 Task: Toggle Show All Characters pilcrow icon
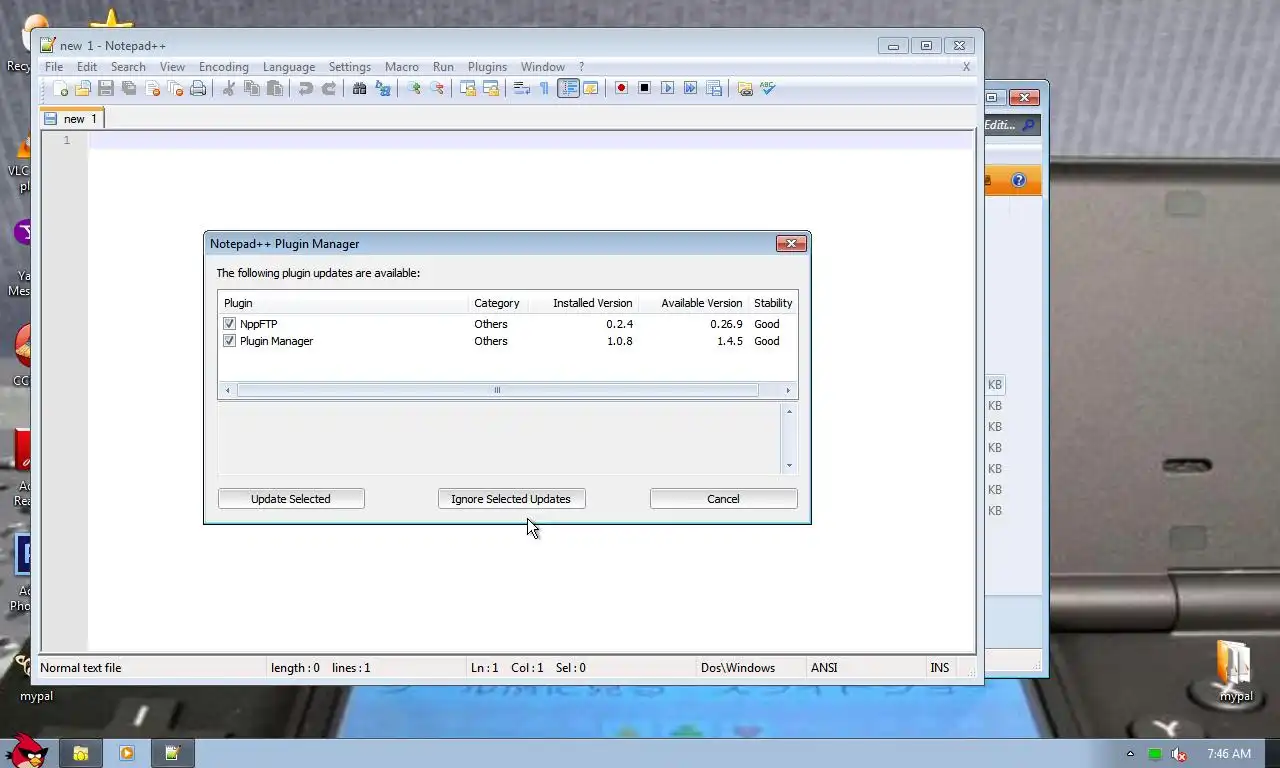click(x=544, y=88)
